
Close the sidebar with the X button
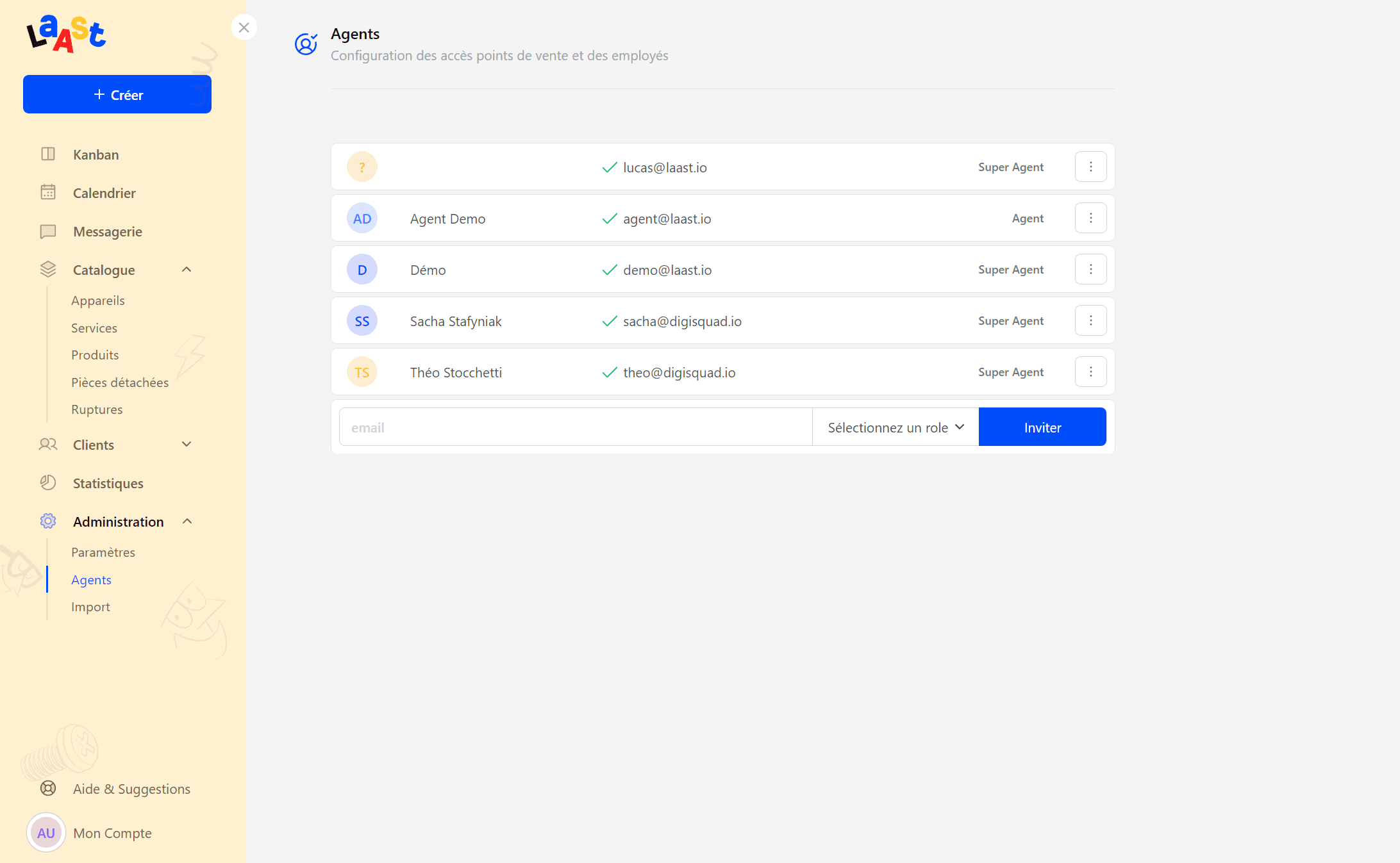click(x=244, y=28)
